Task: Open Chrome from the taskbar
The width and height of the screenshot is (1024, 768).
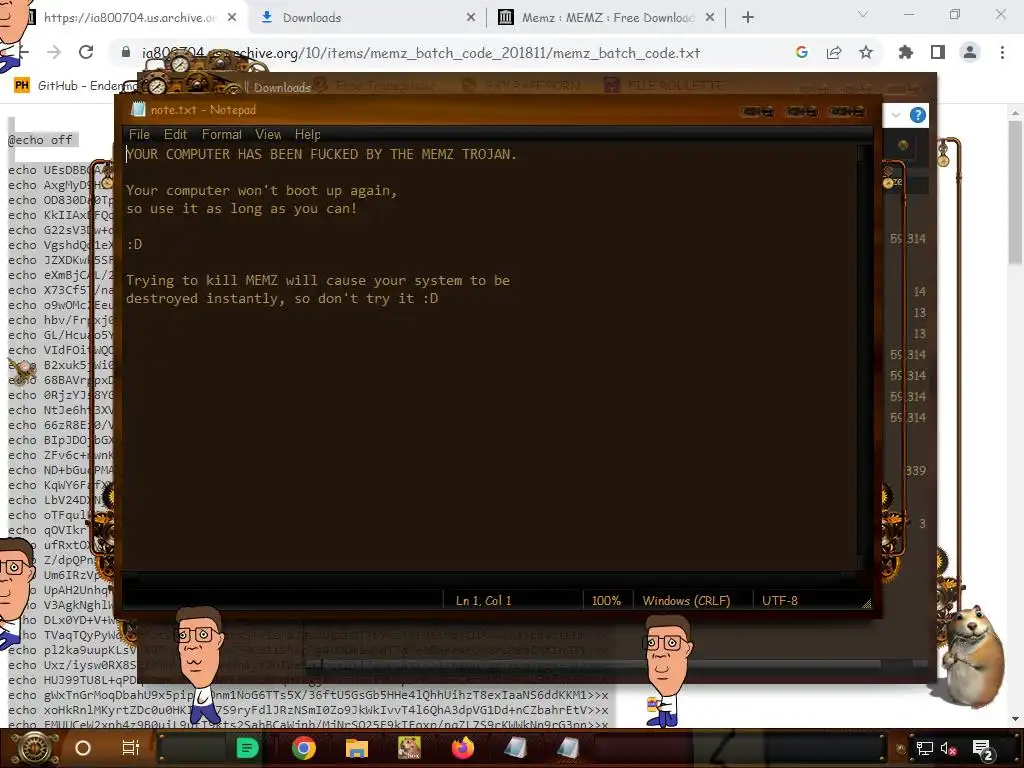Action: click(304, 748)
